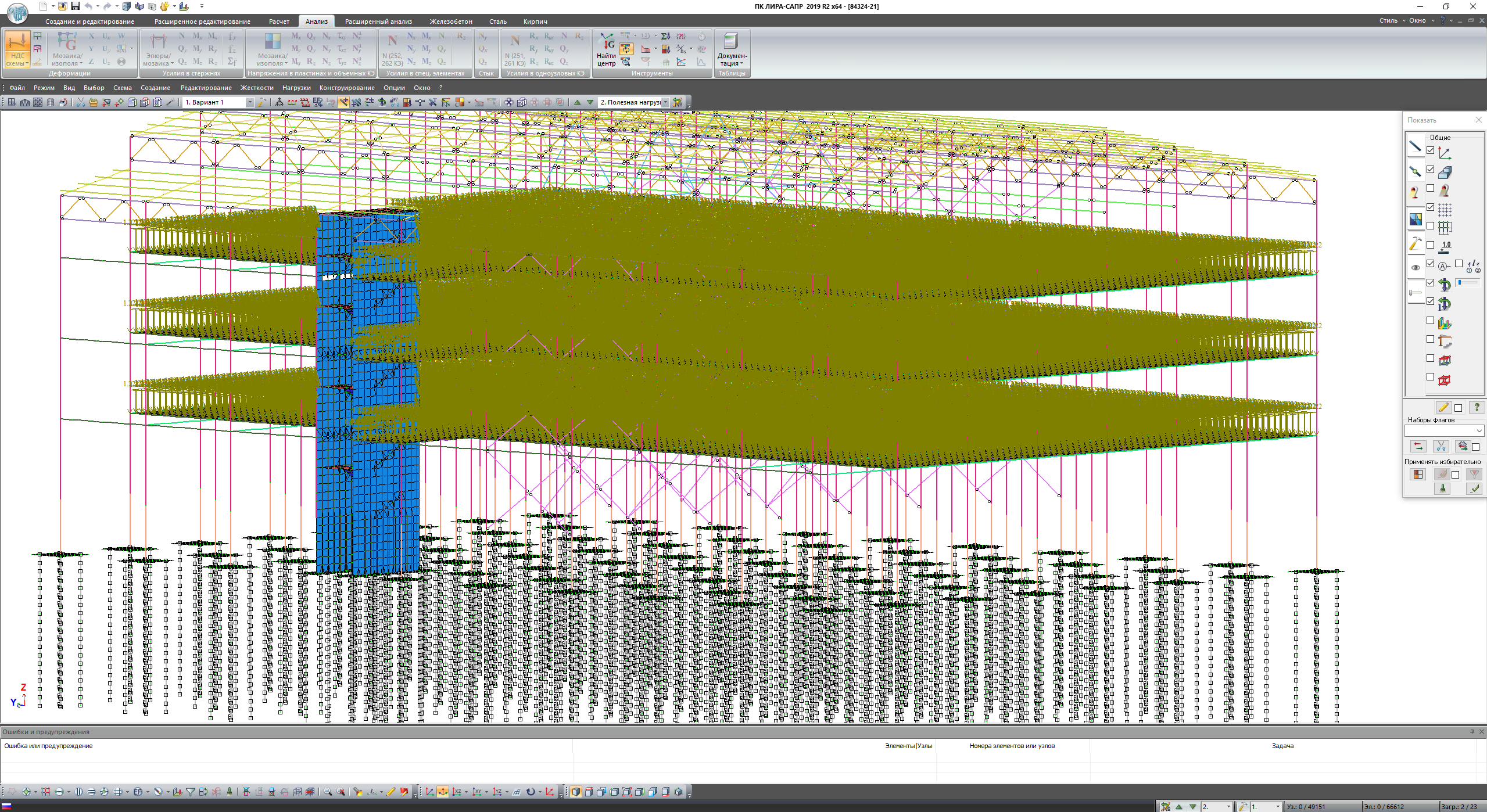Toggle the grid dots checkbox
The width and height of the screenshot is (1487, 812).
[1430, 207]
